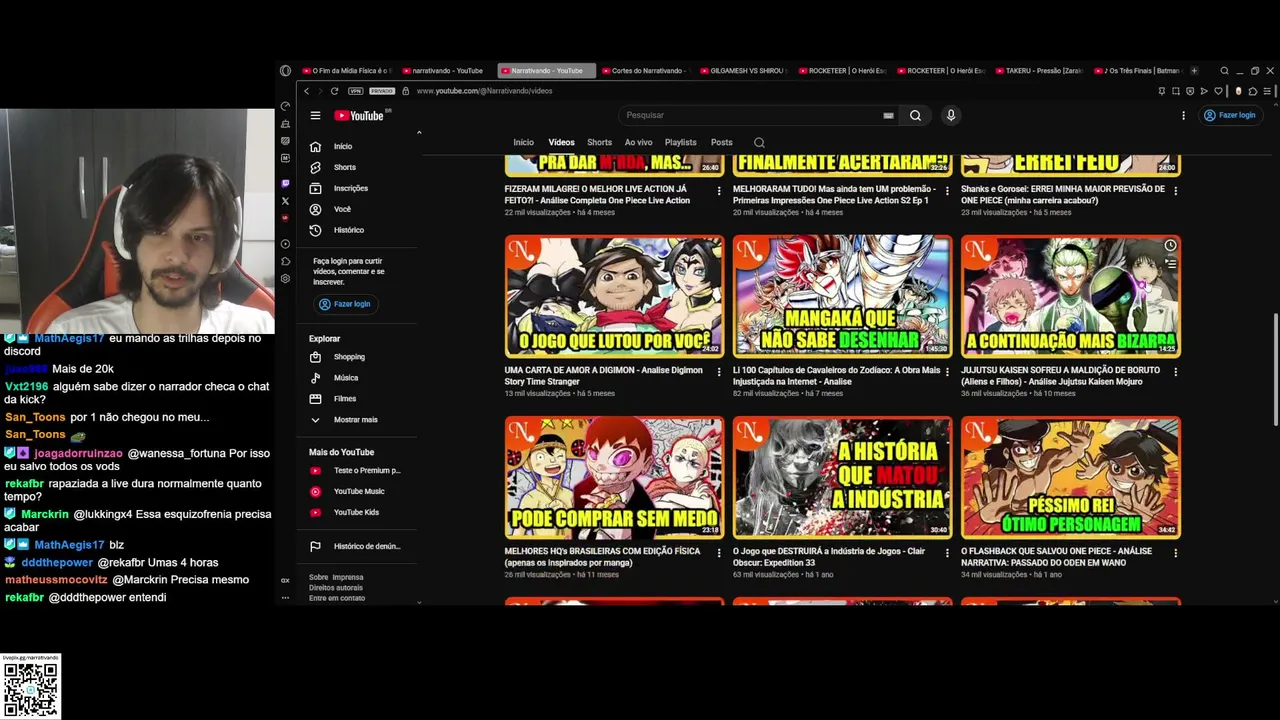The height and width of the screenshot is (720, 1280).
Task: Add Jujutsu Kaisen video to queue
Action: 1170,264
